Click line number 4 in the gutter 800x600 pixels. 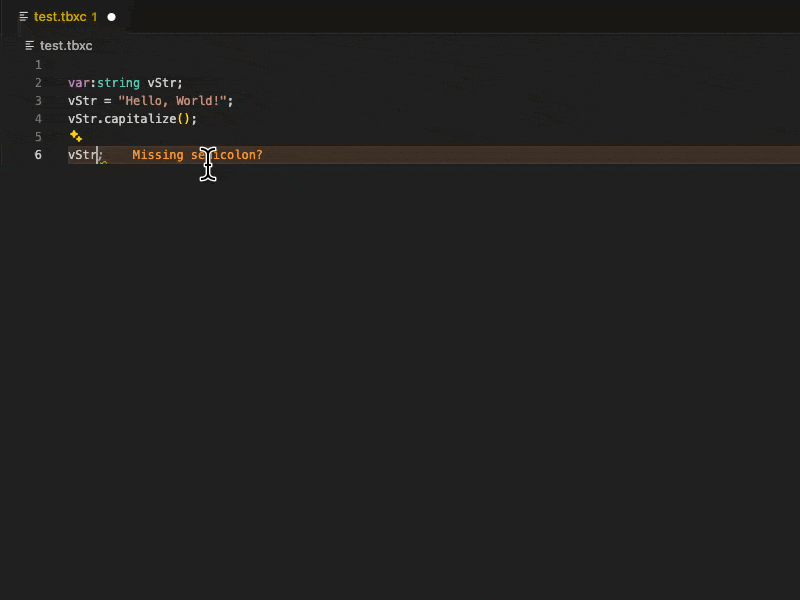click(38, 119)
